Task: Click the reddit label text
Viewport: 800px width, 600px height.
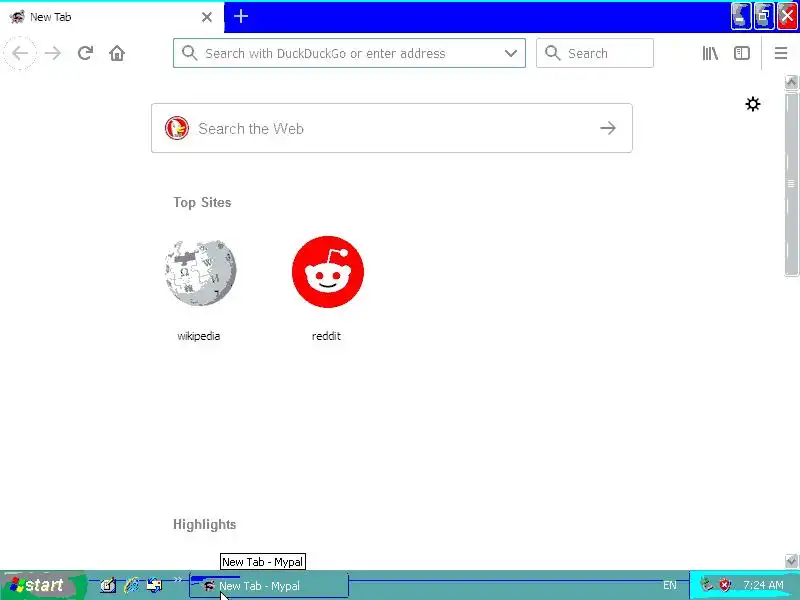Action: coord(326,336)
